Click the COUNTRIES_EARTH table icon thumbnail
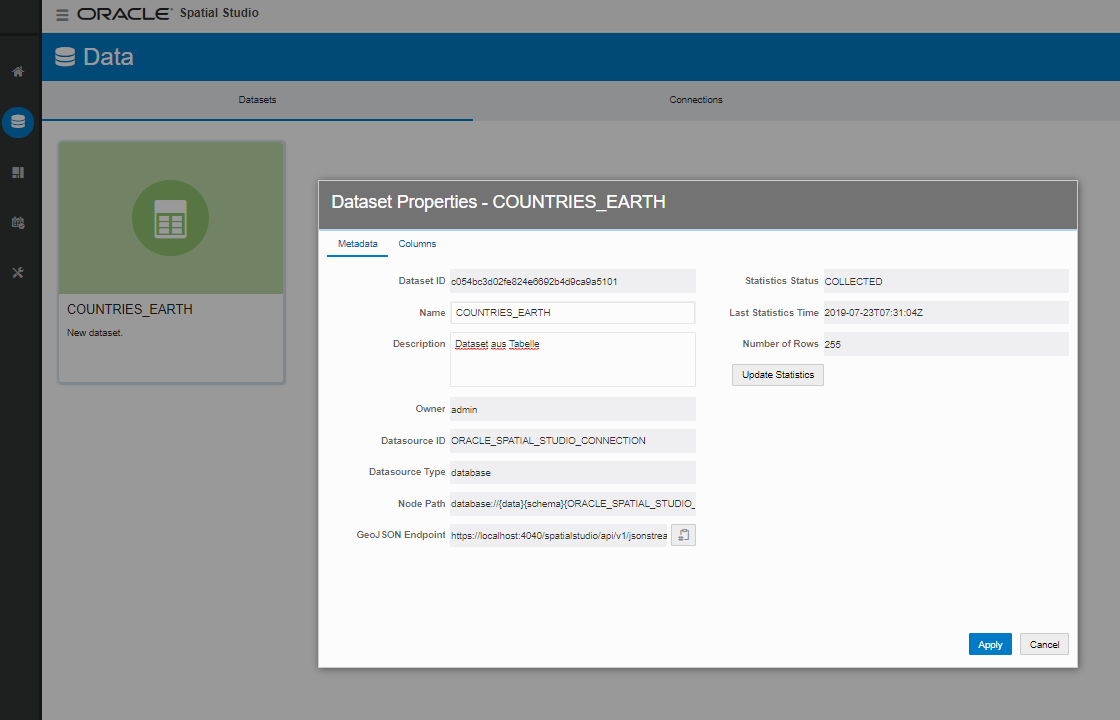1120x720 pixels. [171, 218]
